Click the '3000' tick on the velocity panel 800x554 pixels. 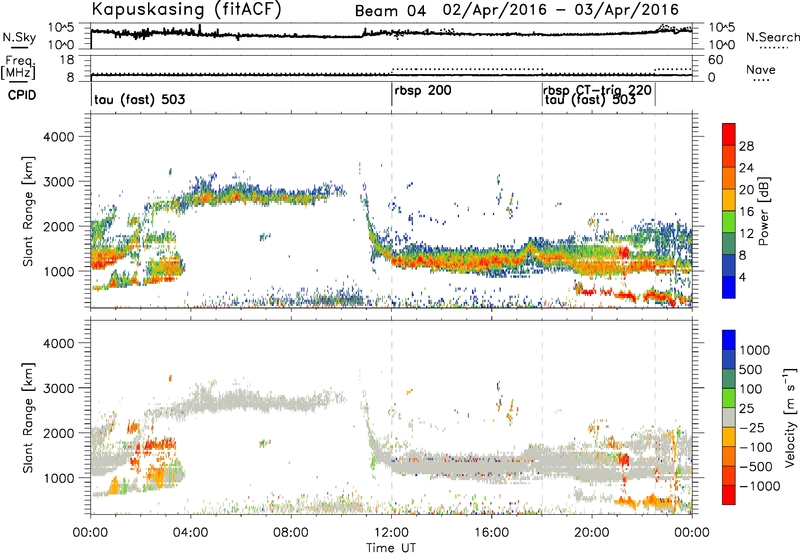click(x=59, y=388)
